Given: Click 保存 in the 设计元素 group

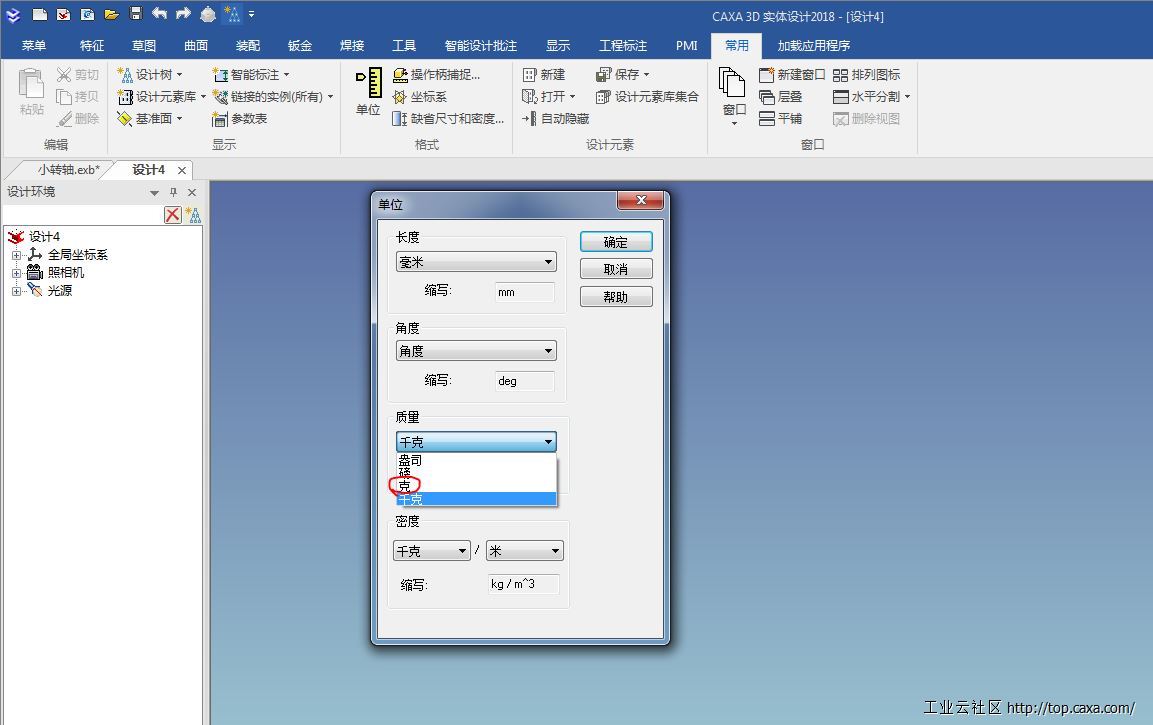Looking at the screenshot, I should tap(623, 74).
